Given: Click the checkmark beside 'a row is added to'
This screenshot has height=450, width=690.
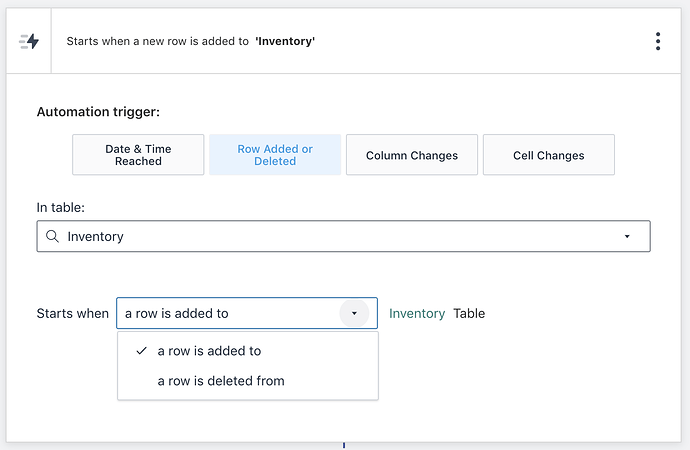Looking at the screenshot, I should coord(141,351).
